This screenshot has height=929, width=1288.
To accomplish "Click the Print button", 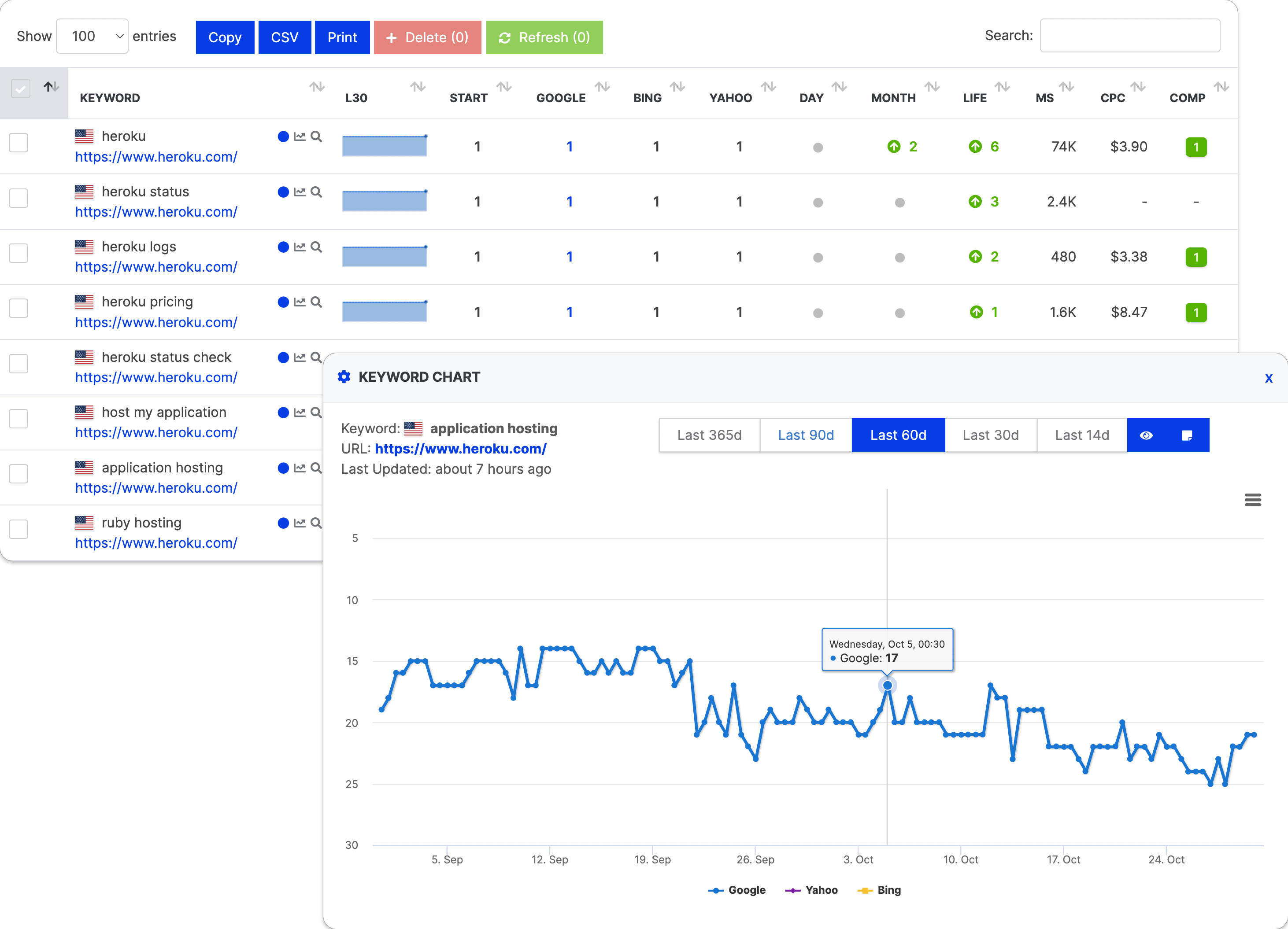I will tap(342, 37).
